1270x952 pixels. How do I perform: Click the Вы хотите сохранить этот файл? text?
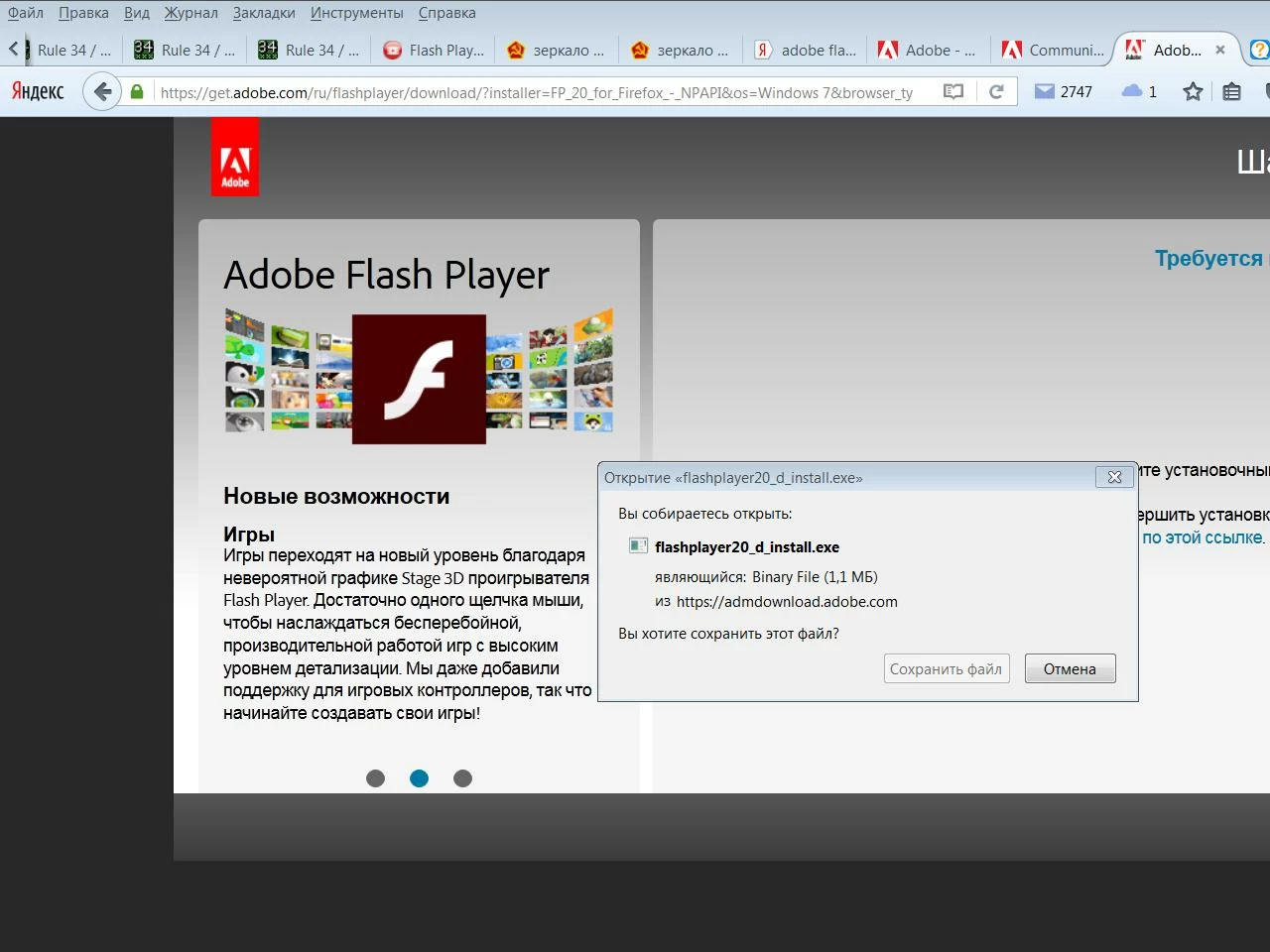(728, 633)
